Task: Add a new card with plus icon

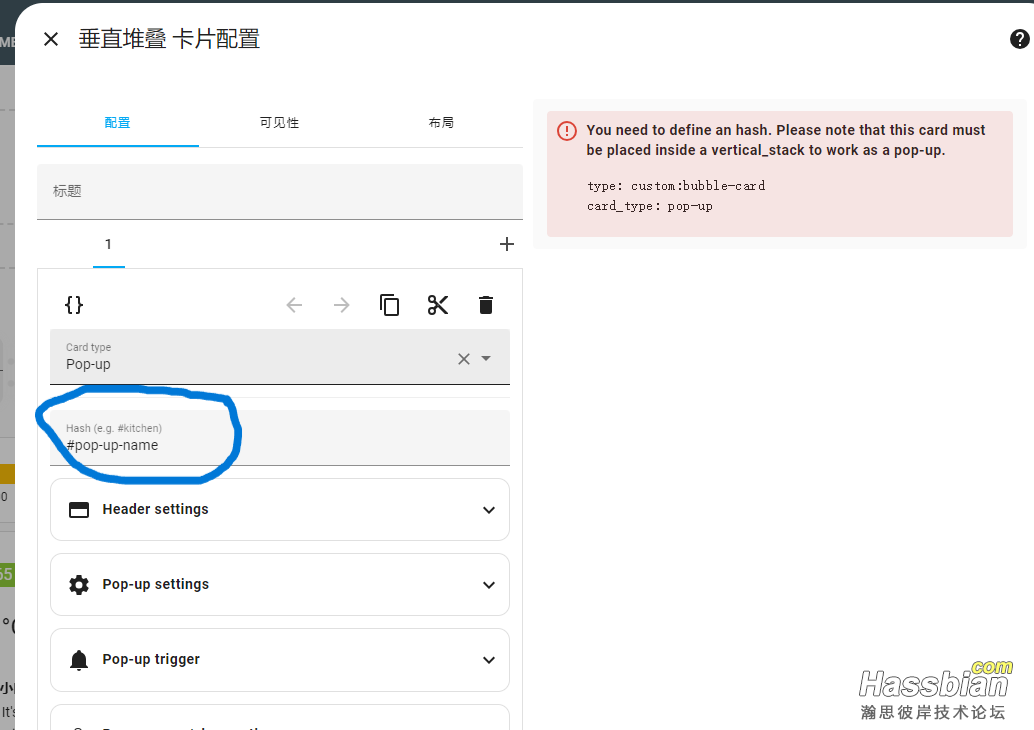Action: [506, 244]
